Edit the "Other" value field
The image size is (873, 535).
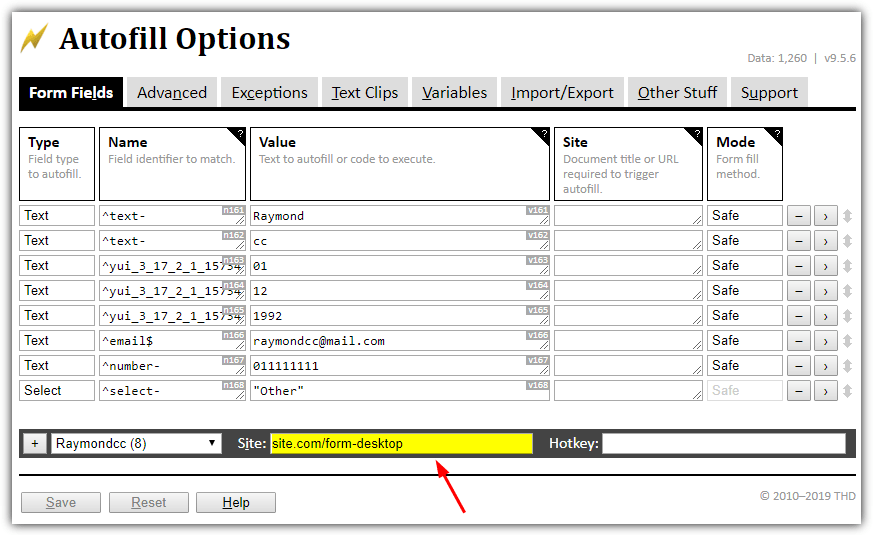[x=400, y=391]
